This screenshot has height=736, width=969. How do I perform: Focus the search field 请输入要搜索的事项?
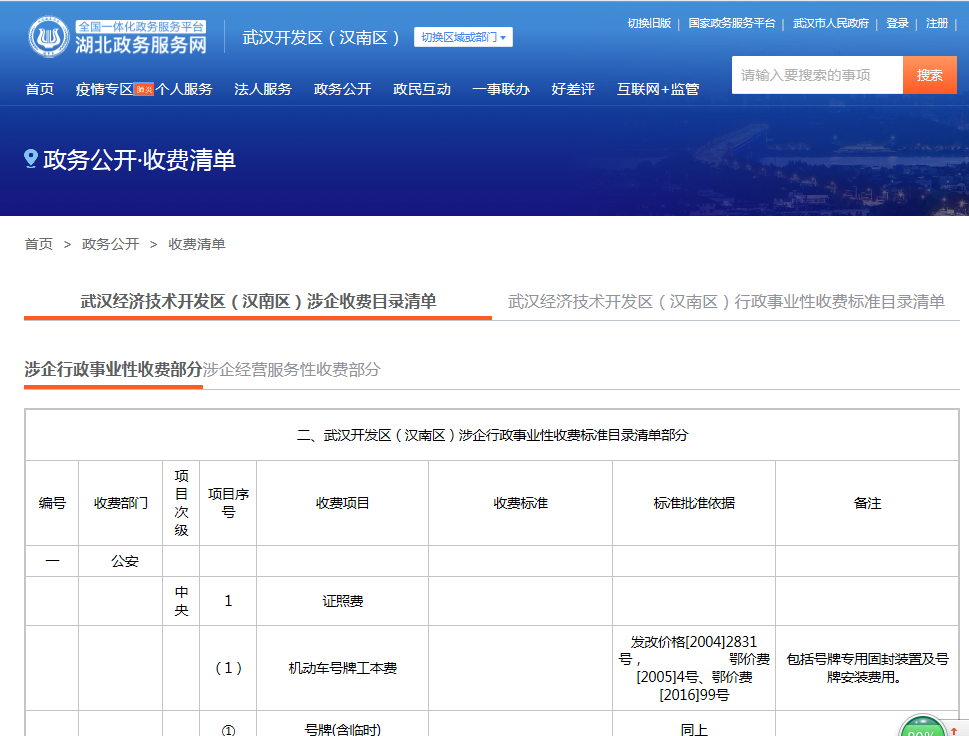point(816,75)
